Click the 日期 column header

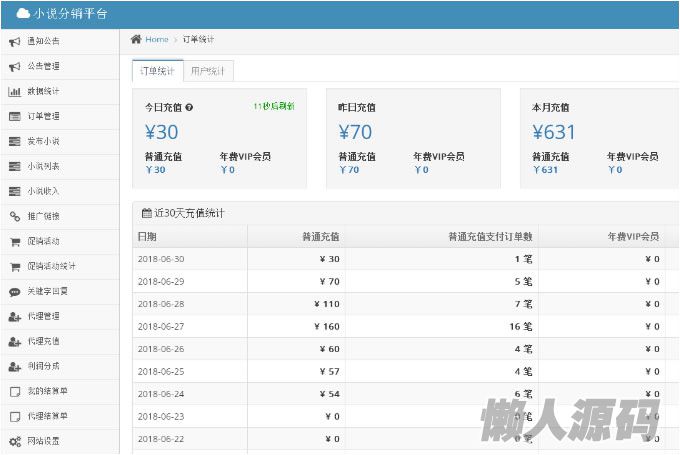[x=147, y=237]
